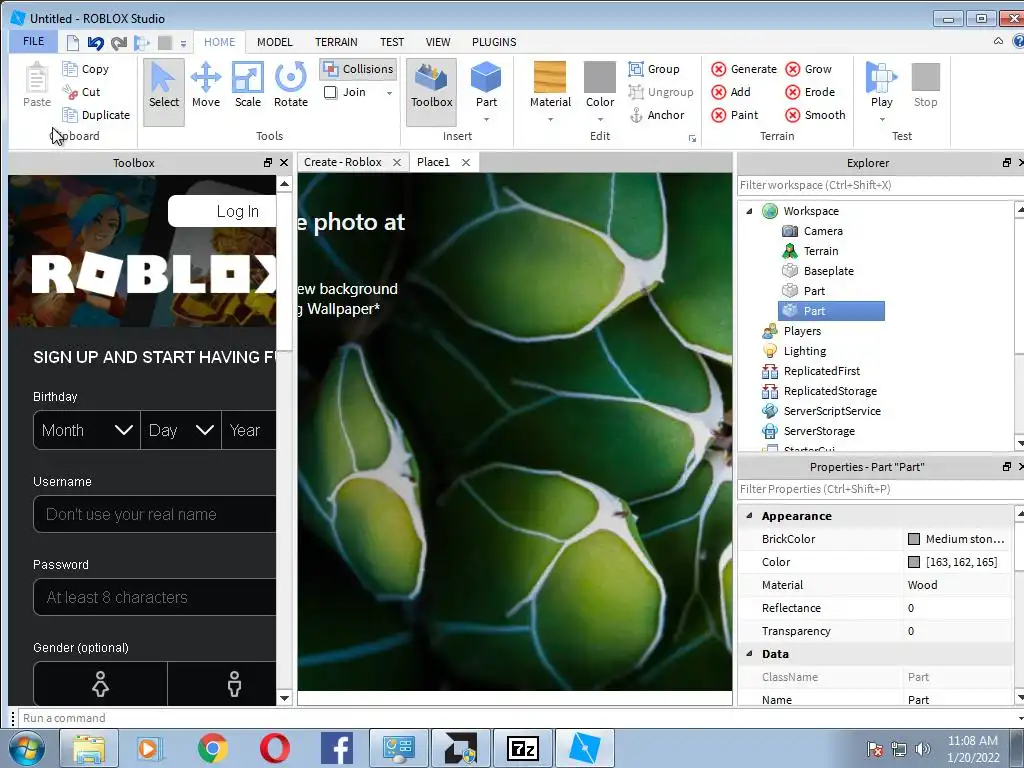
Task: Toggle the Collisions option
Action: click(359, 69)
